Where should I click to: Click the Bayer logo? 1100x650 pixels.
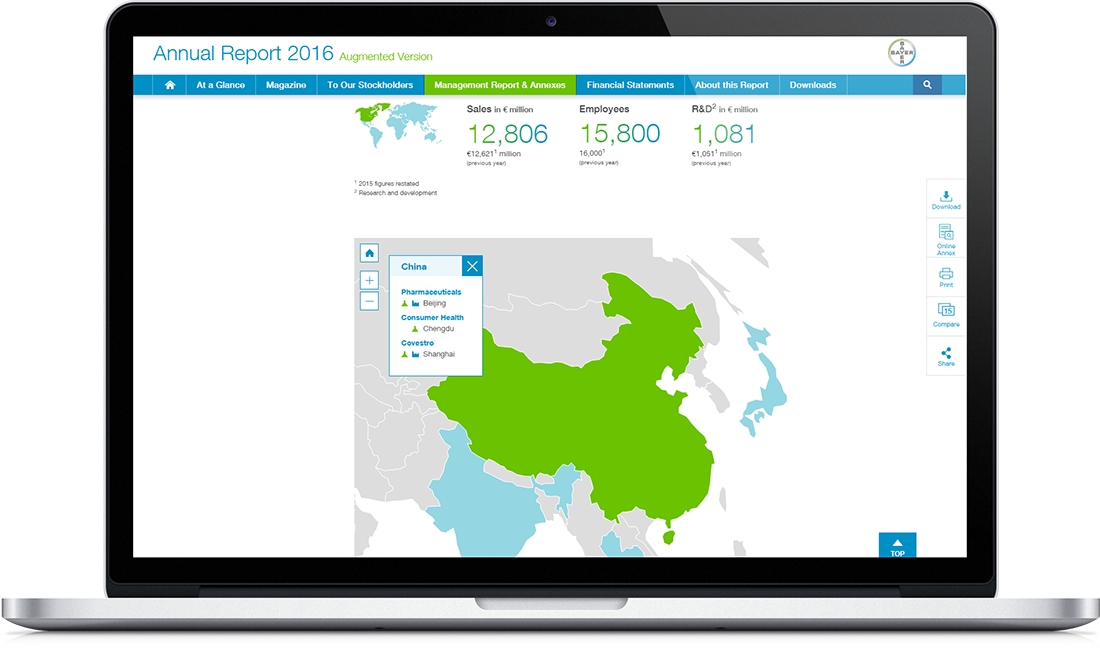click(x=901, y=53)
